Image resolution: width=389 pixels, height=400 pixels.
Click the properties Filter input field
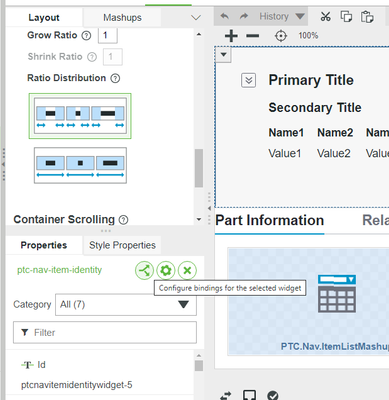point(105,332)
